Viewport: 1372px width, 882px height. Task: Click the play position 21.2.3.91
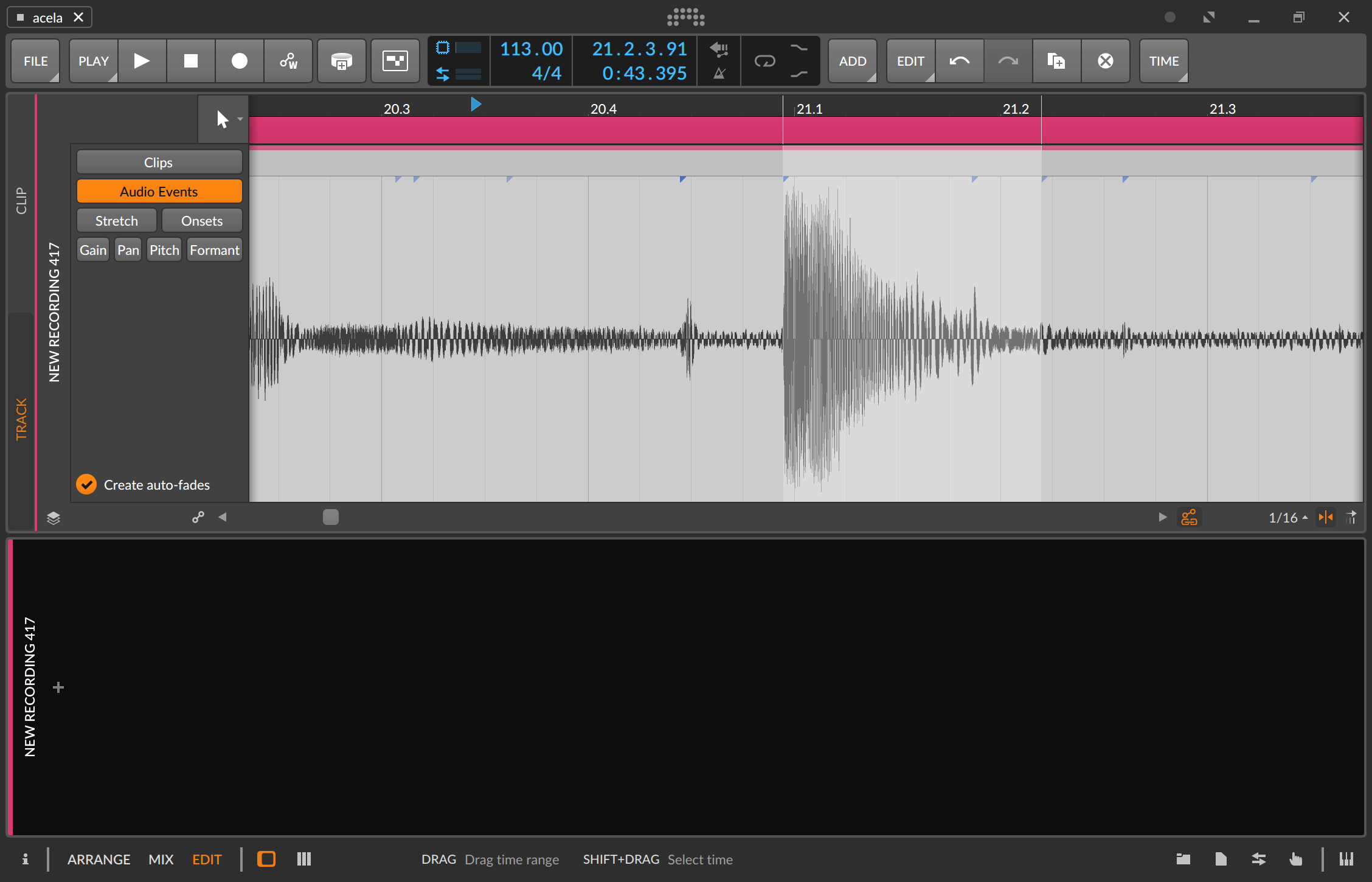pyautogui.click(x=639, y=49)
